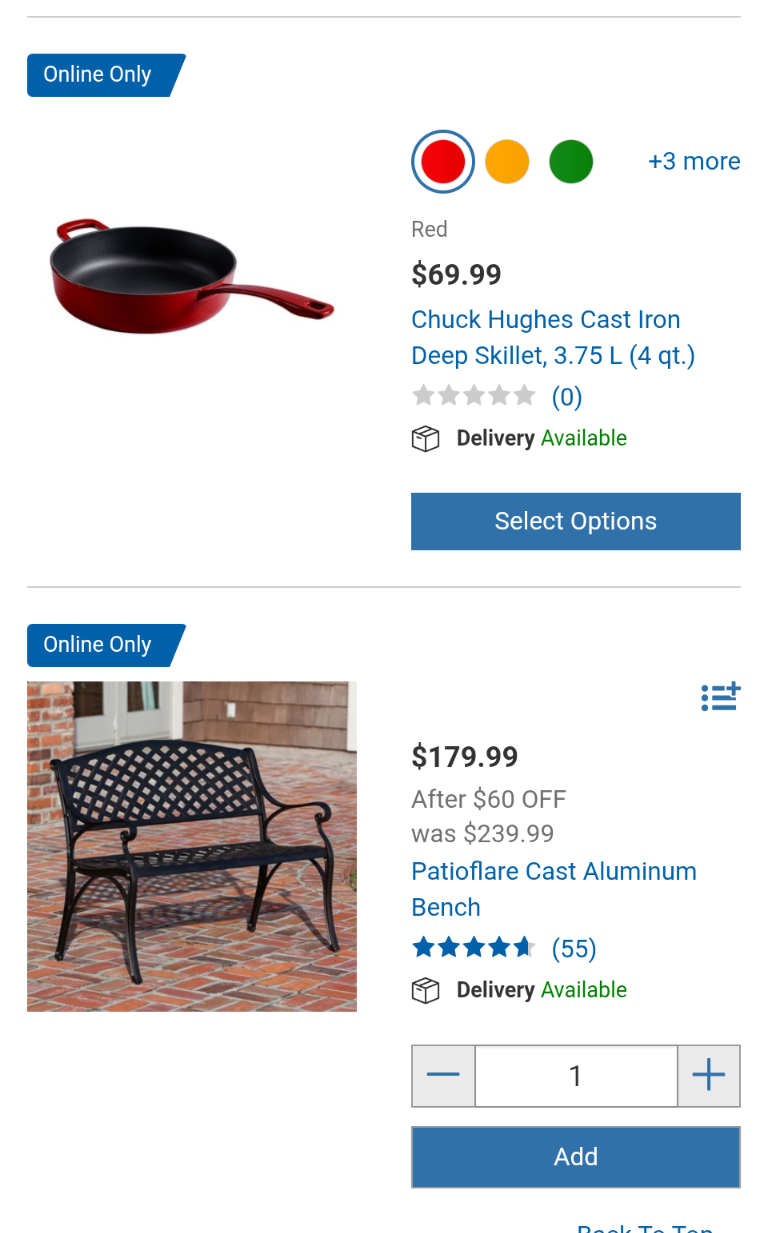760x1233 pixels.
Task: Select the green color swatch
Action: click(x=571, y=161)
